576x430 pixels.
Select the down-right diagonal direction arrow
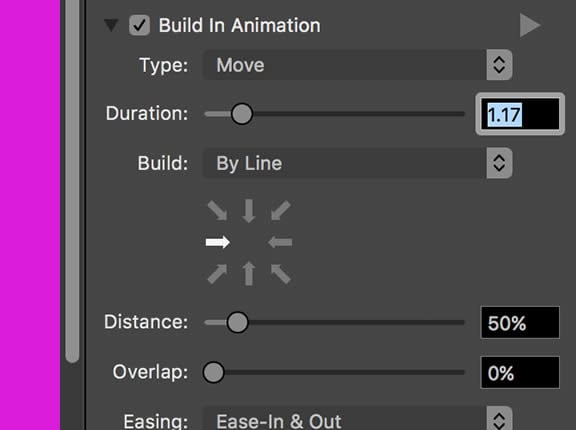217,211
